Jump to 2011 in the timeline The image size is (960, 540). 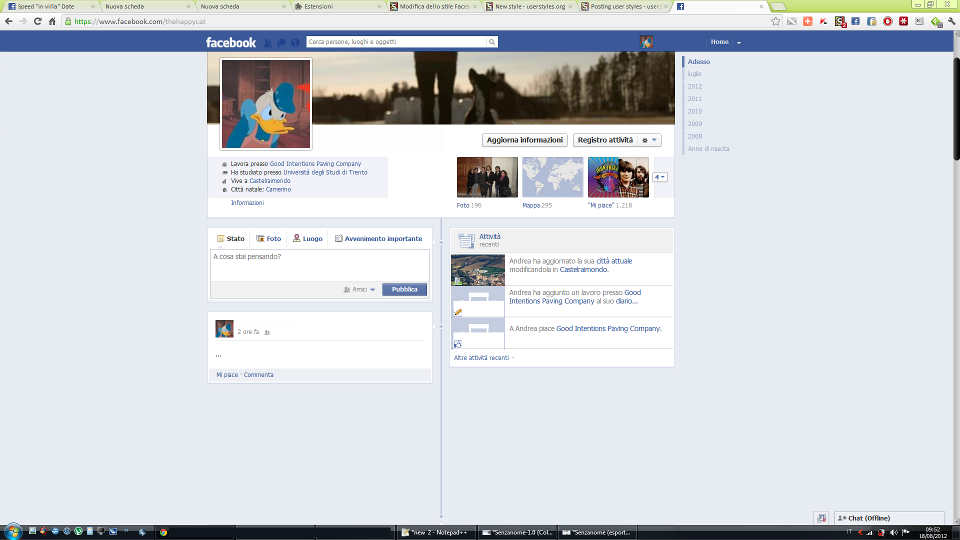pyautogui.click(x=694, y=99)
